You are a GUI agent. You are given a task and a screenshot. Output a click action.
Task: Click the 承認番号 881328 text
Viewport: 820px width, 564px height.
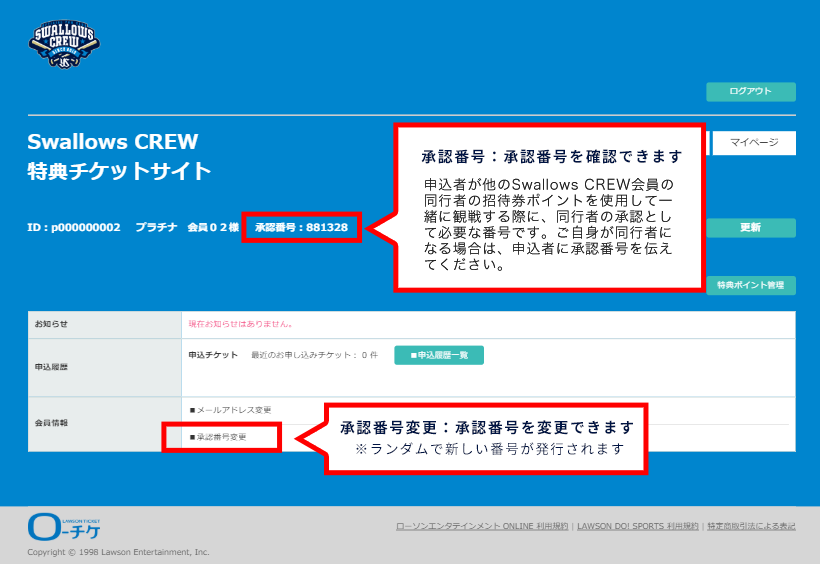[x=301, y=228]
